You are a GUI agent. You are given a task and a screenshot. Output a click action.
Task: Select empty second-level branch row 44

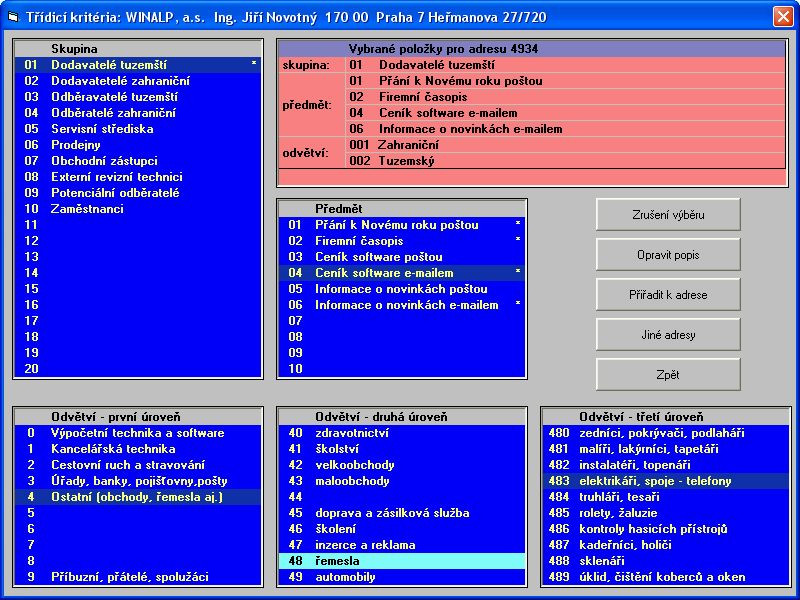pyautogui.click(x=402, y=497)
